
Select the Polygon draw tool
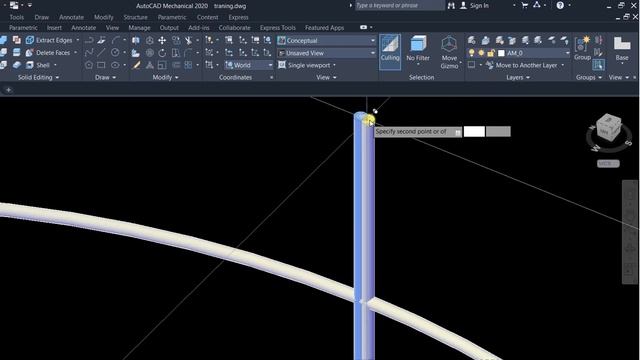[89, 65]
